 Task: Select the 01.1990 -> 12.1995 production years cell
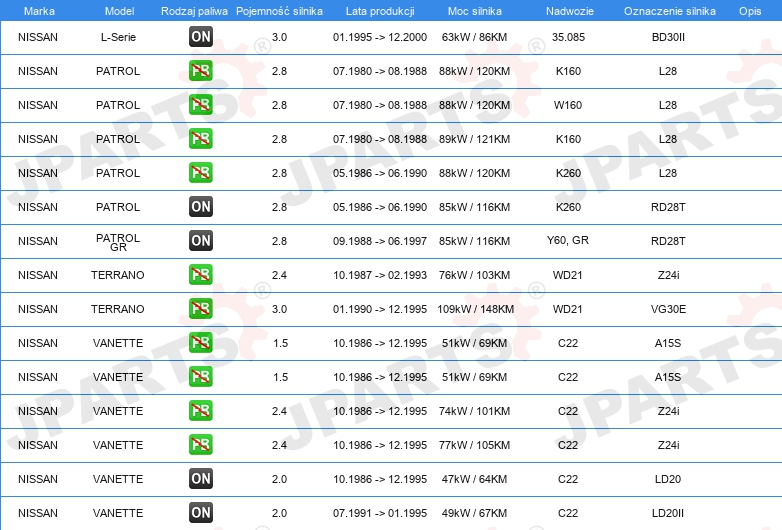[x=380, y=309]
